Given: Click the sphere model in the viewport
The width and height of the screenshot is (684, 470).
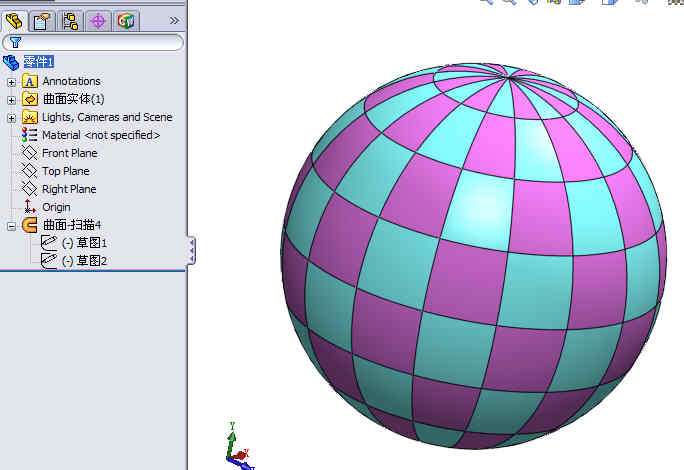Looking at the screenshot, I should (473, 256).
